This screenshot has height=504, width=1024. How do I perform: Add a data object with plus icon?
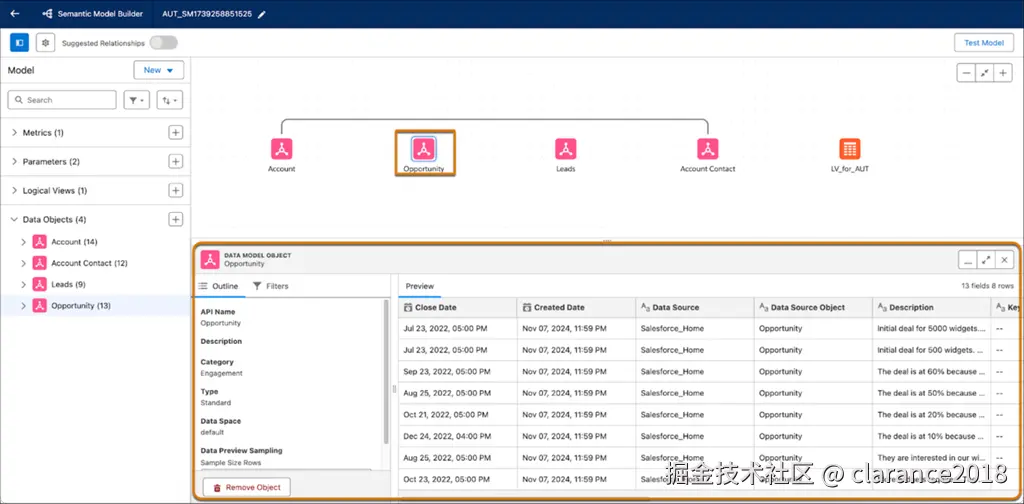(x=176, y=219)
